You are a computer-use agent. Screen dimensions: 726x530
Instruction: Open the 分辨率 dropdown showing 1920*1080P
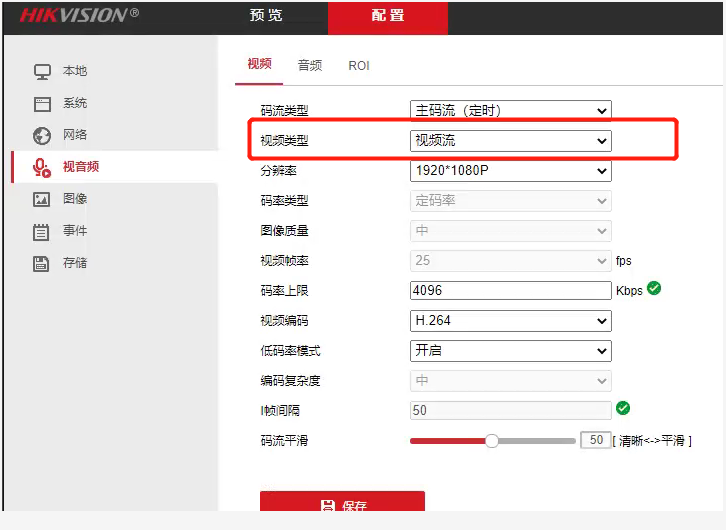click(x=510, y=171)
